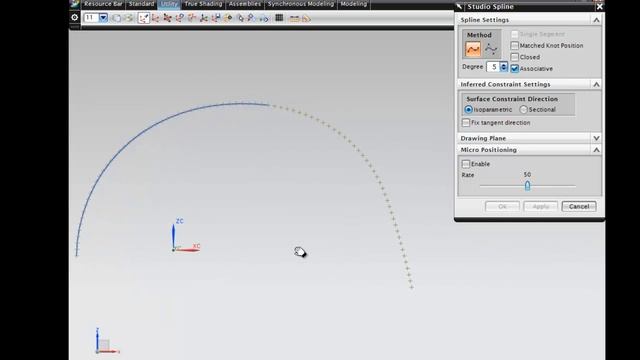Collapse Inferred Constraint Settings section
Screen dimensions: 640x360
(596, 84)
